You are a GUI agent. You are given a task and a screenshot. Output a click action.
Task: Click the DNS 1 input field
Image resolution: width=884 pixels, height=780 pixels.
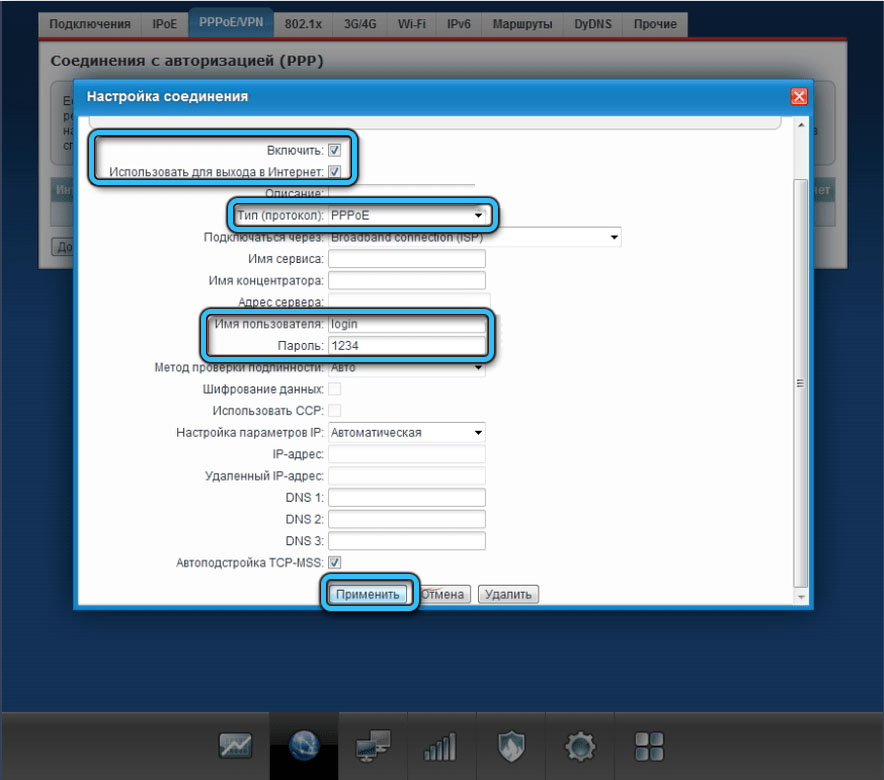click(x=406, y=497)
